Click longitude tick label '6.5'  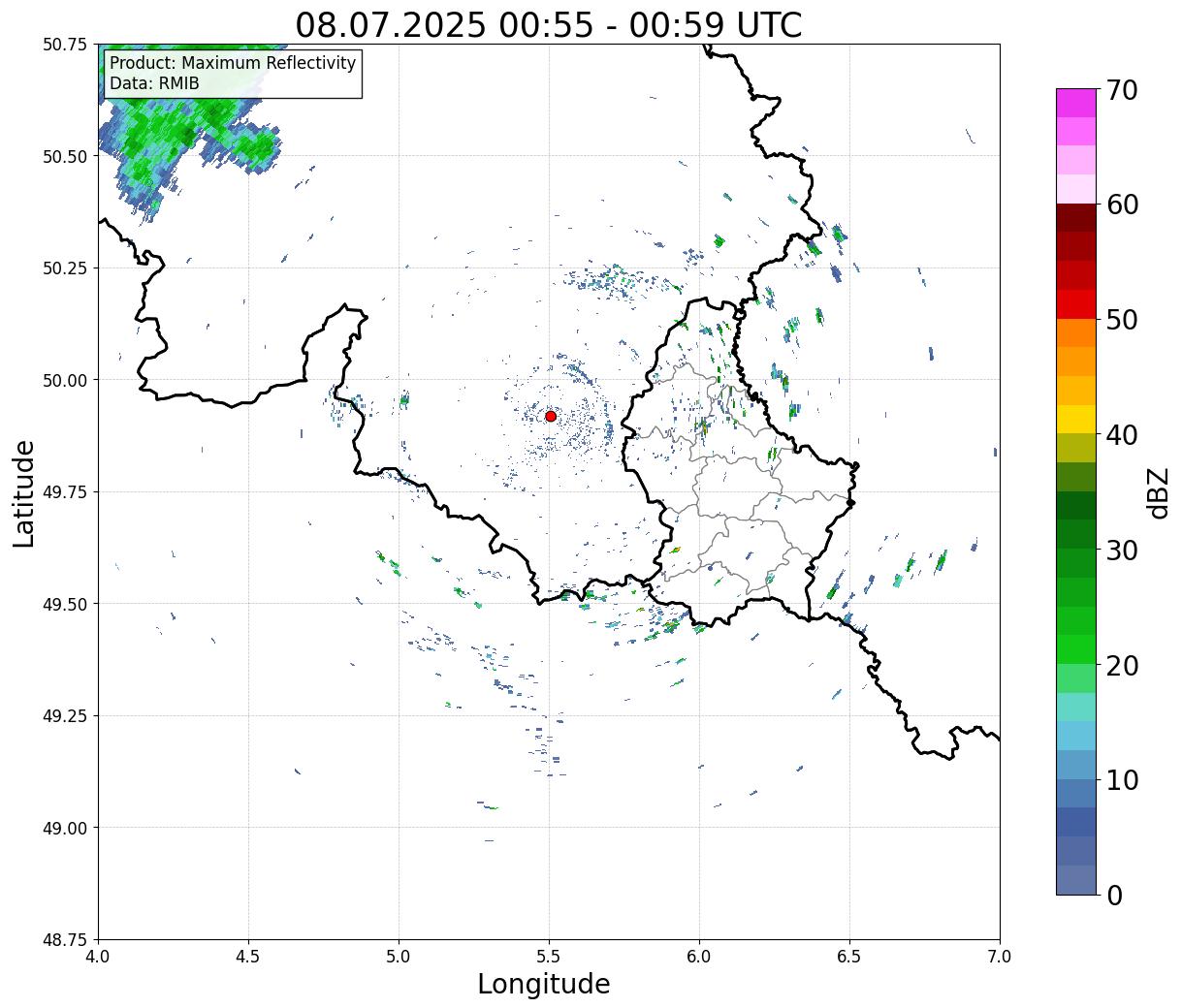[849, 957]
